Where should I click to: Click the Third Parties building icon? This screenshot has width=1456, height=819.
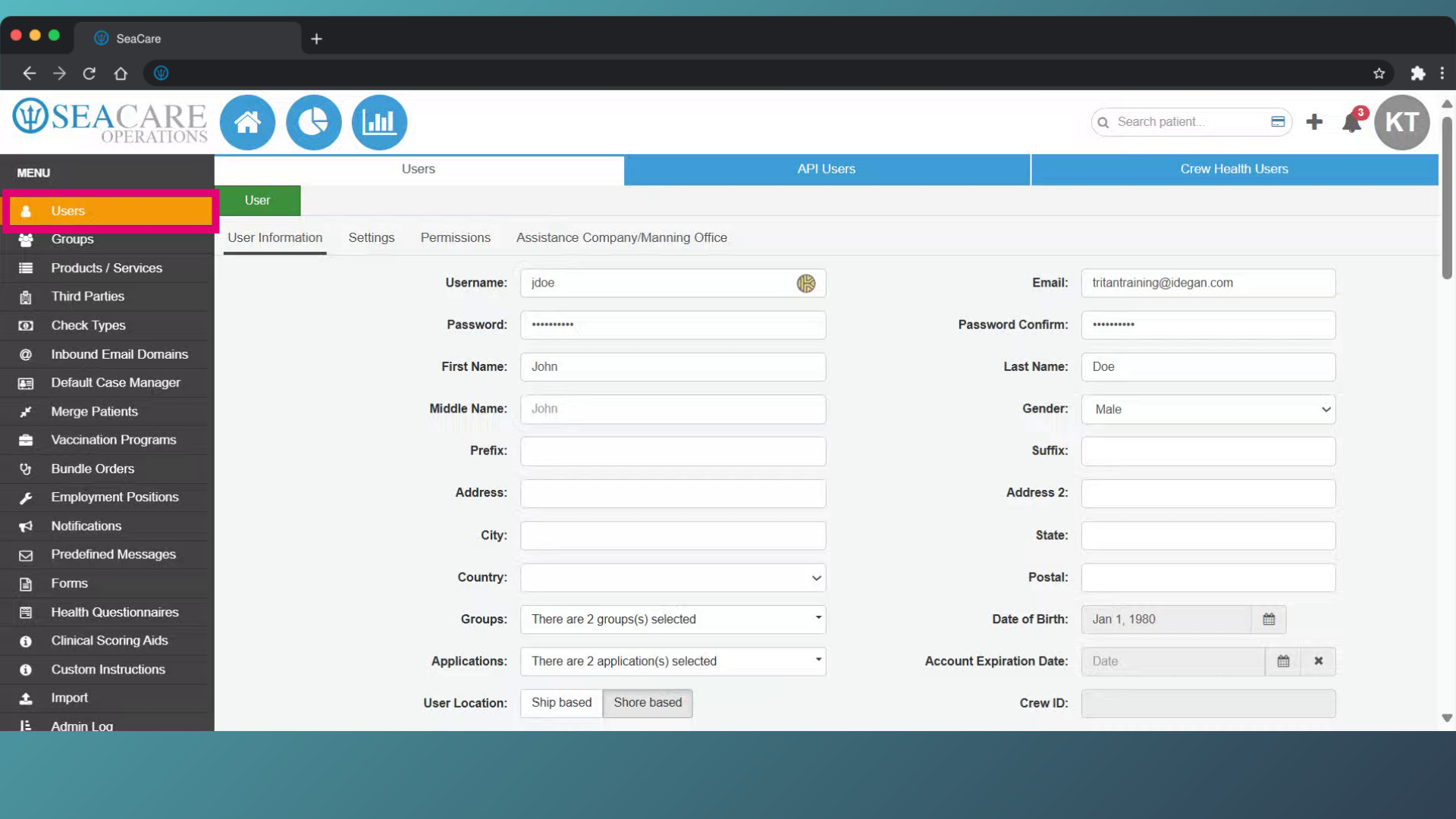pos(26,297)
